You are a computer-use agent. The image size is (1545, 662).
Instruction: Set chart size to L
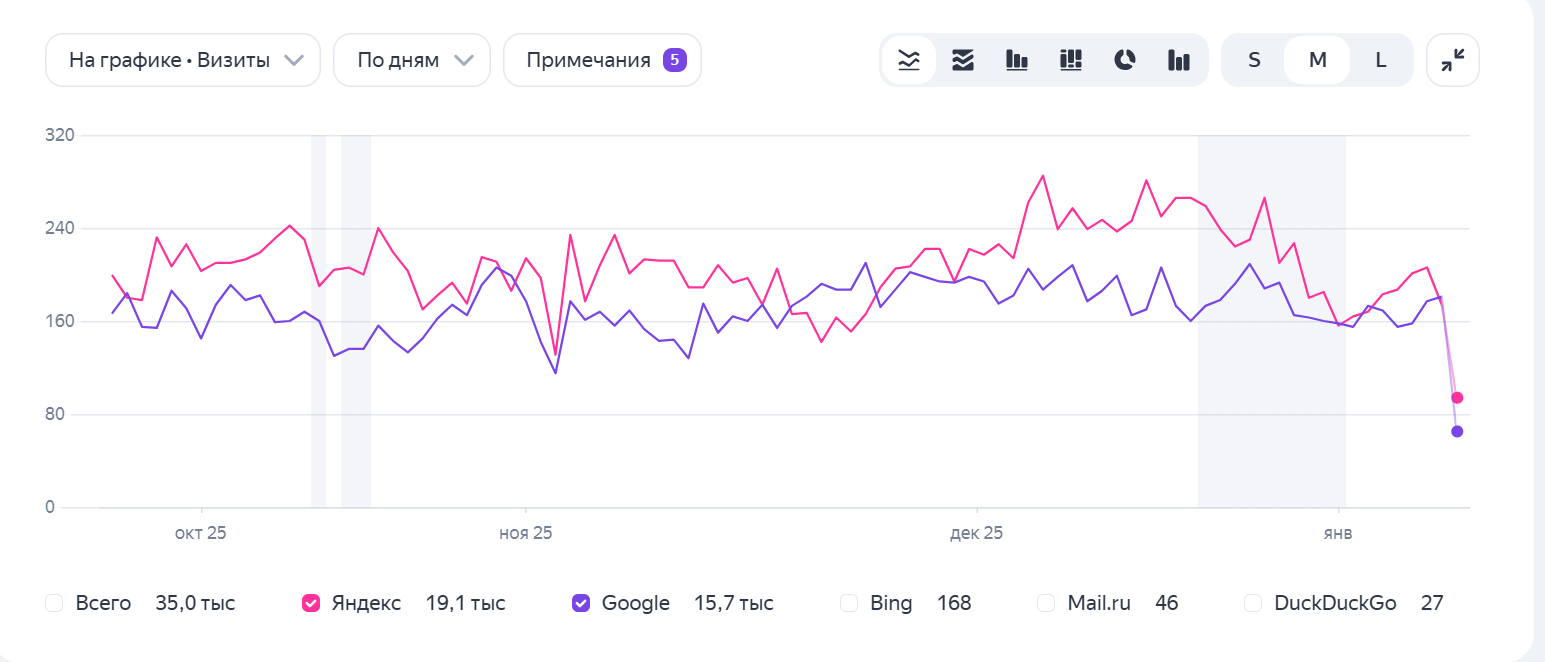pyautogui.click(x=1381, y=60)
